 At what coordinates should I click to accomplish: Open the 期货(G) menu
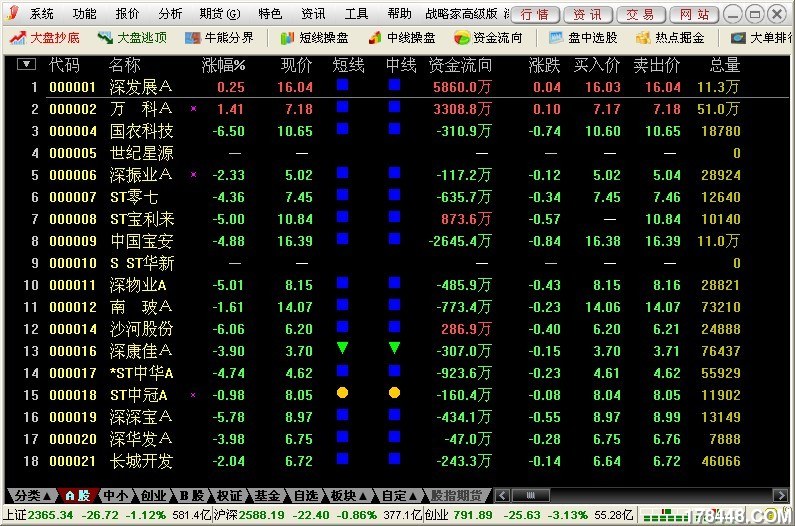[220, 14]
